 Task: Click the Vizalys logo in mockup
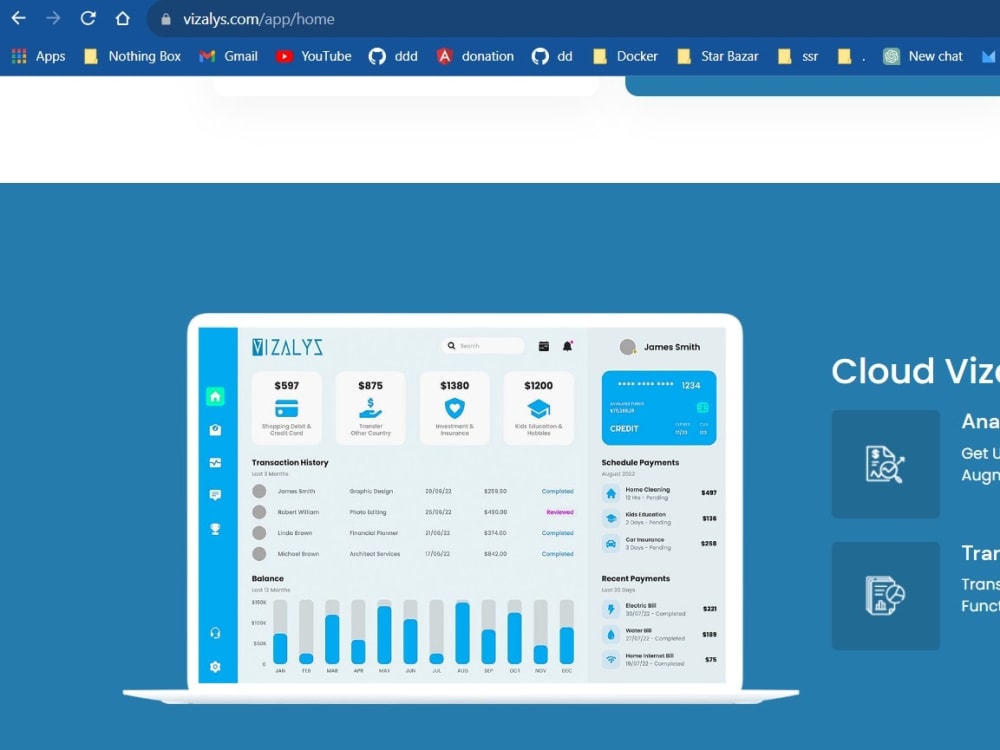coord(288,347)
